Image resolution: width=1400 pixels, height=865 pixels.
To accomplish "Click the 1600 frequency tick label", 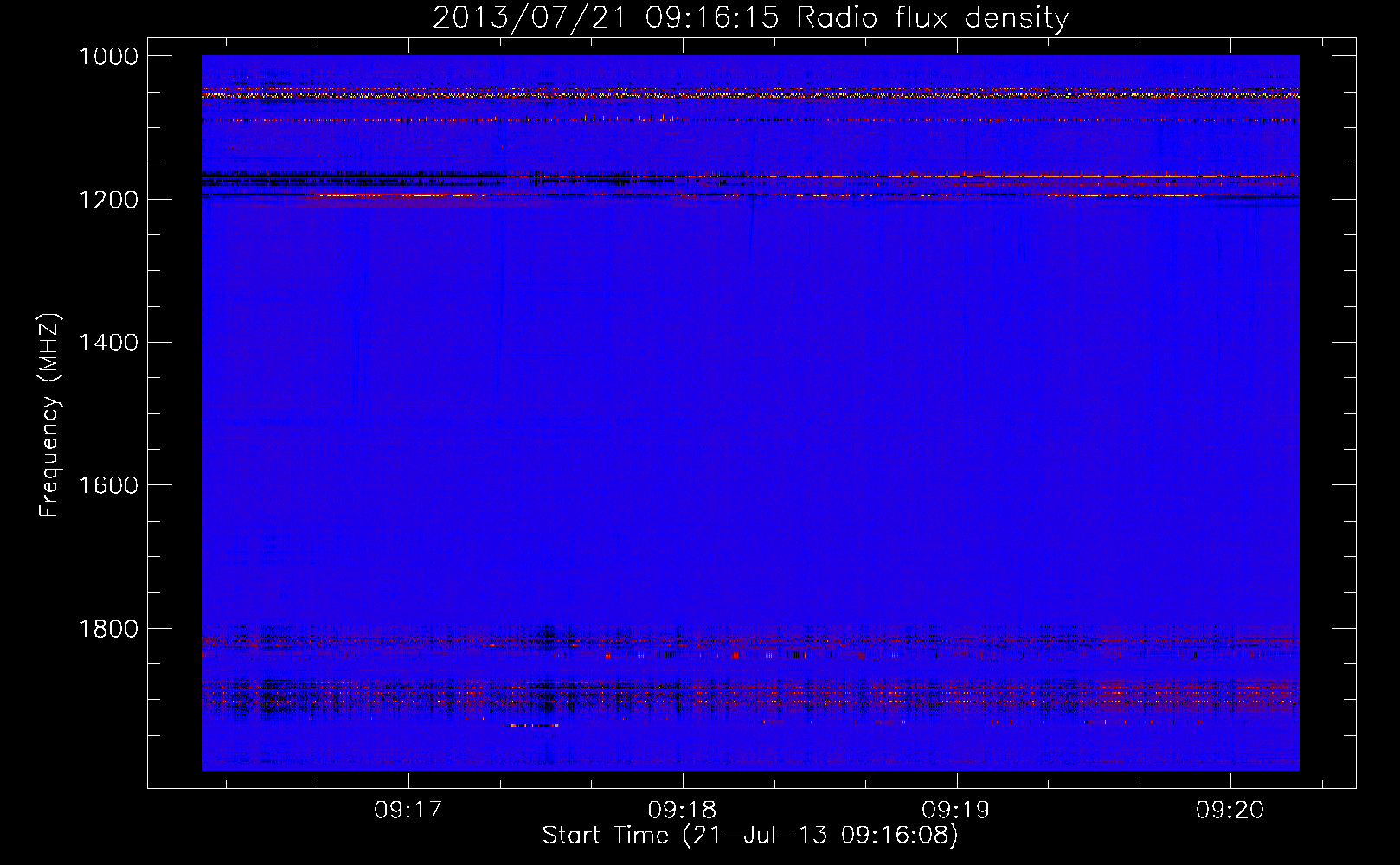I will coord(108,485).
